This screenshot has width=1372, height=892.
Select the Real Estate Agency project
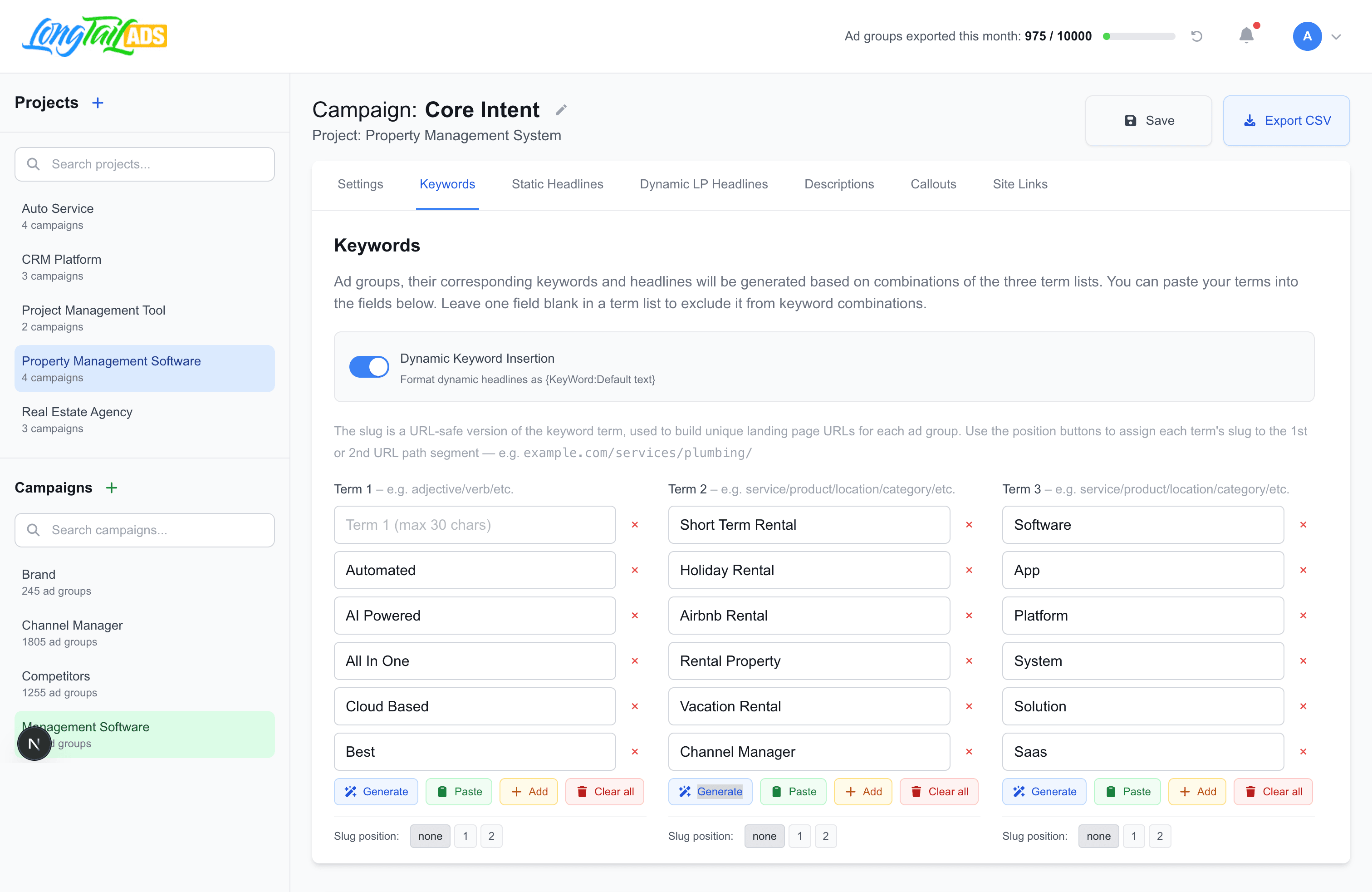[x=145, y=419]
